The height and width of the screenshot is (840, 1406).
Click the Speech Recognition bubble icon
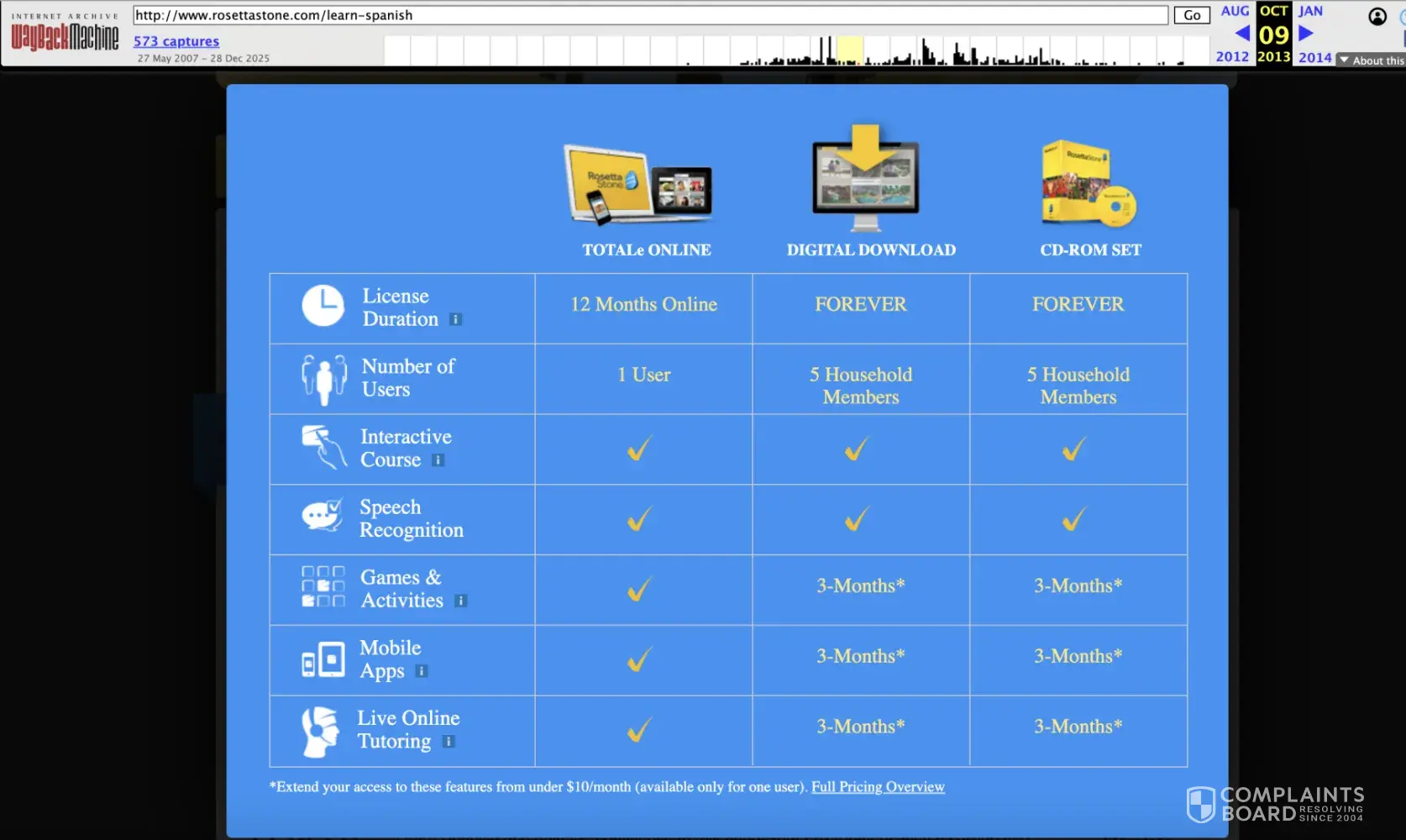[323, 516]
